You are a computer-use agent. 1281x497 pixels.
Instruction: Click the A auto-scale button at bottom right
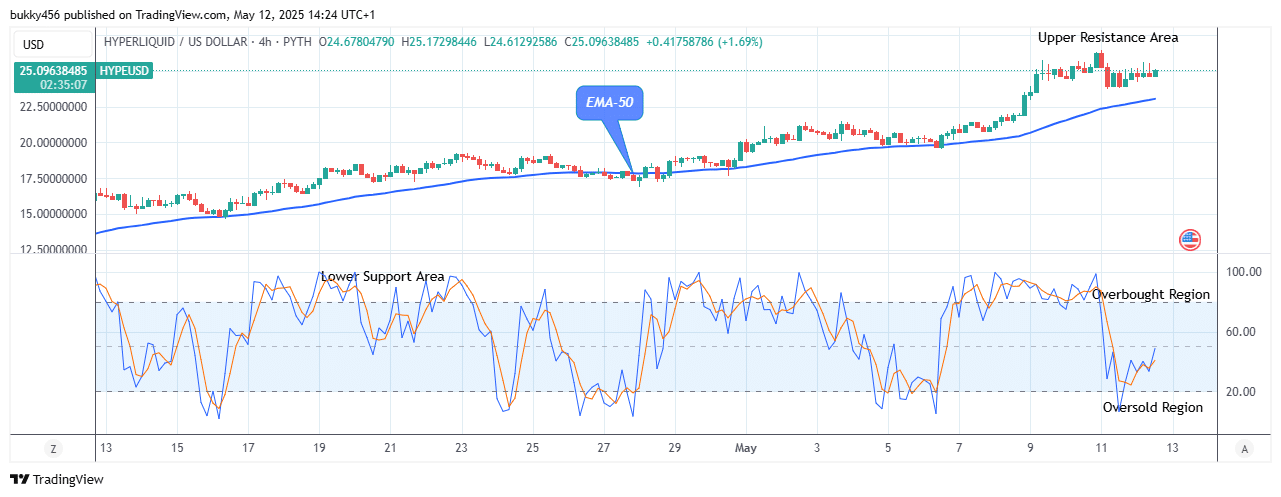tap(1243, 449)
